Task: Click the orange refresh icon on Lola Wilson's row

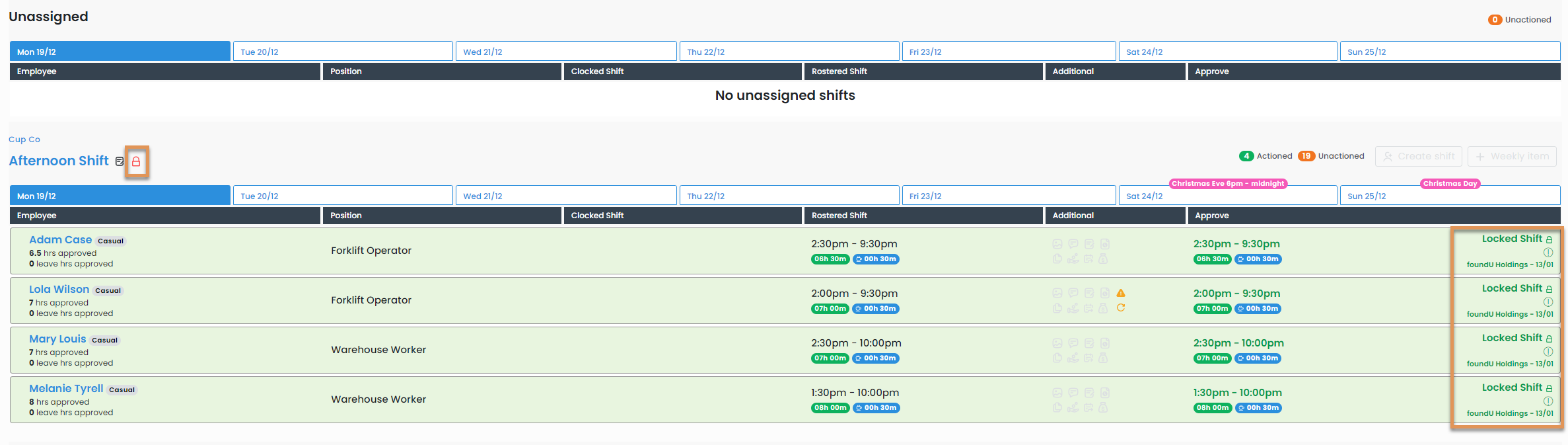Action: (1121, 307)
